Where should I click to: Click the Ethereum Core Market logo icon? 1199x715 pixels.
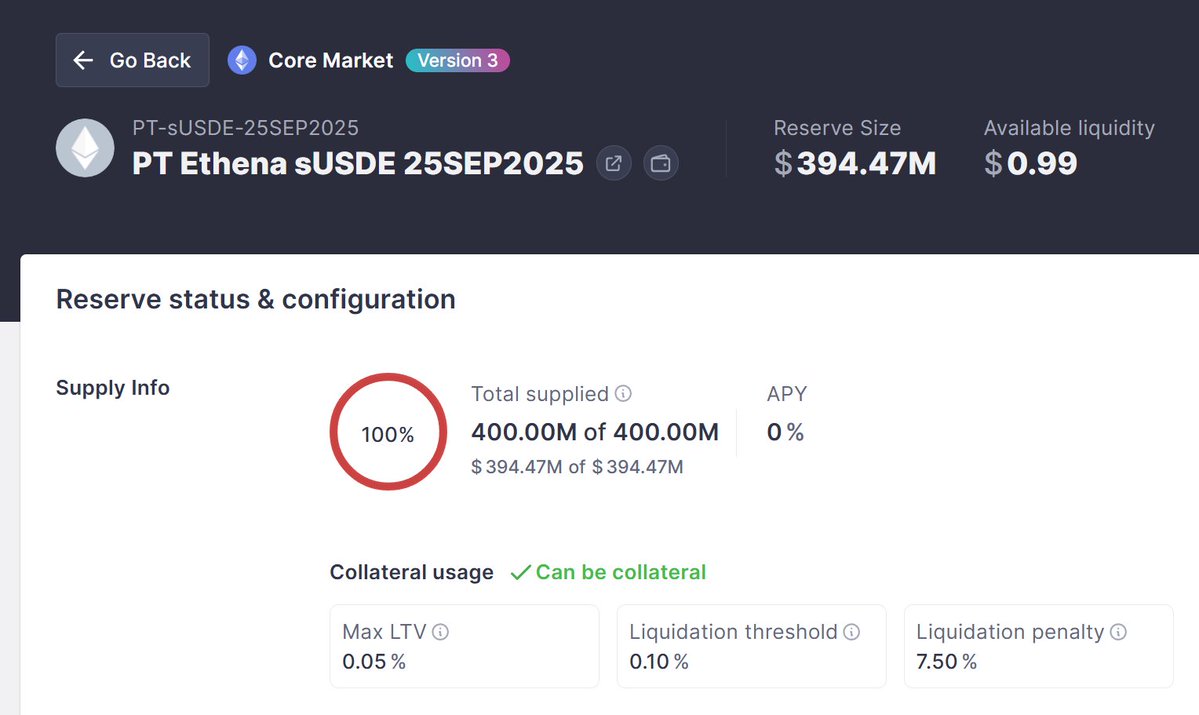pyautogui.click(x=242, y=60)
